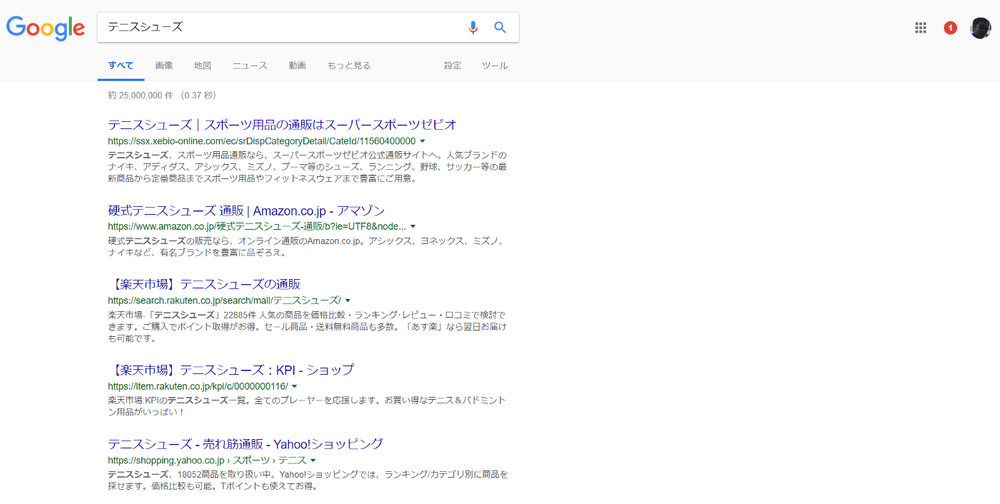
Task: Open the スーパースポーツゼビオ result link
Action: (x=282, y=125)
